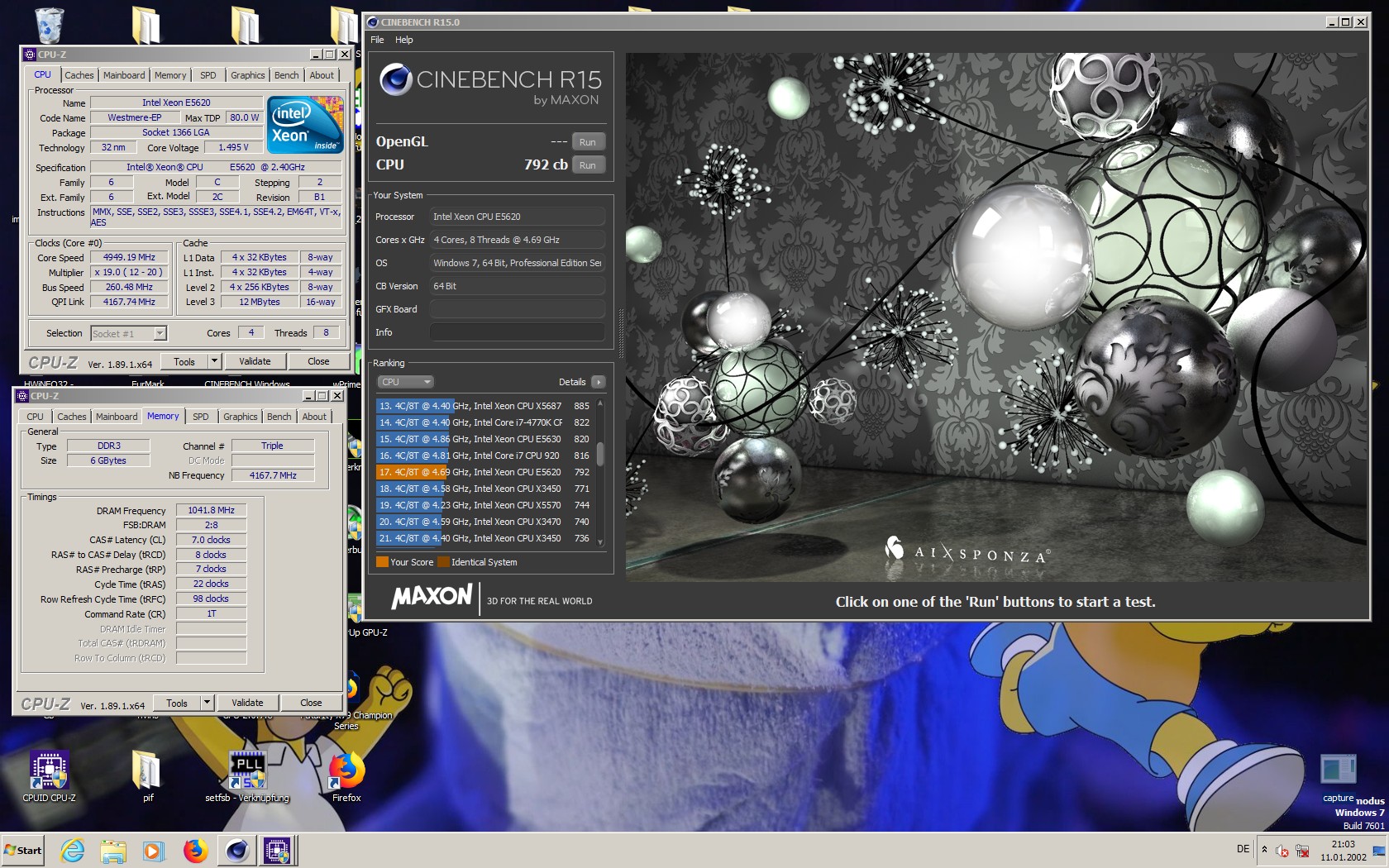Viewport: 1389px width, 868px height.
Task: Click the network tray icon
Action: pos(1302,851)
